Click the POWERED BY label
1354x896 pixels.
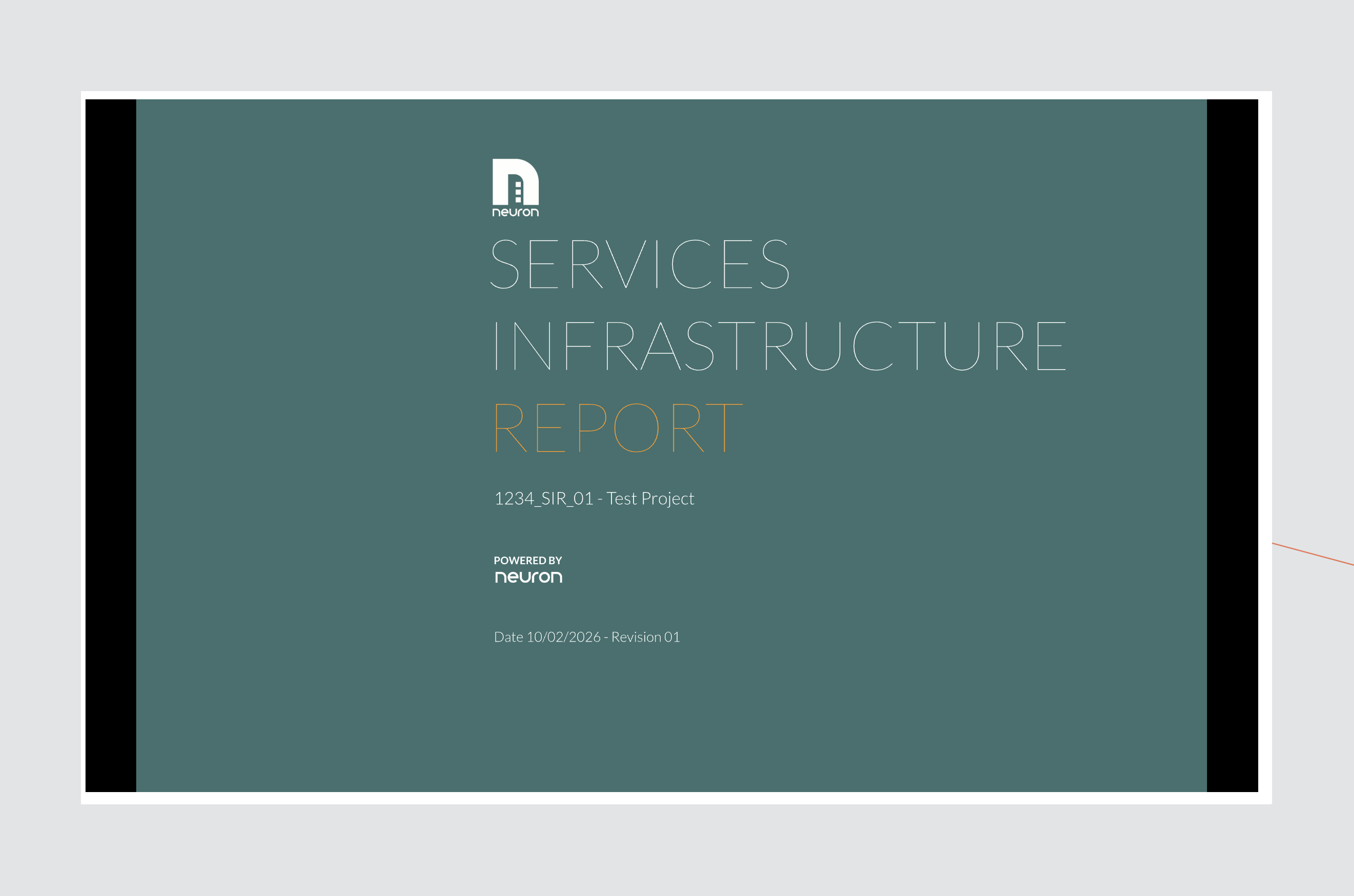pos(527,561)
